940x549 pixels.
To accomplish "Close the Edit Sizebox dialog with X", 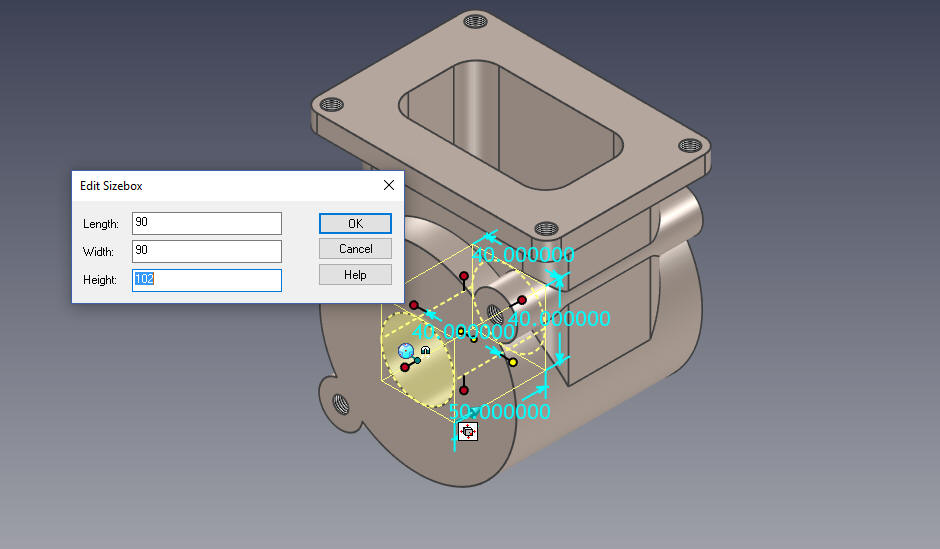I will [x=388, y=185].
